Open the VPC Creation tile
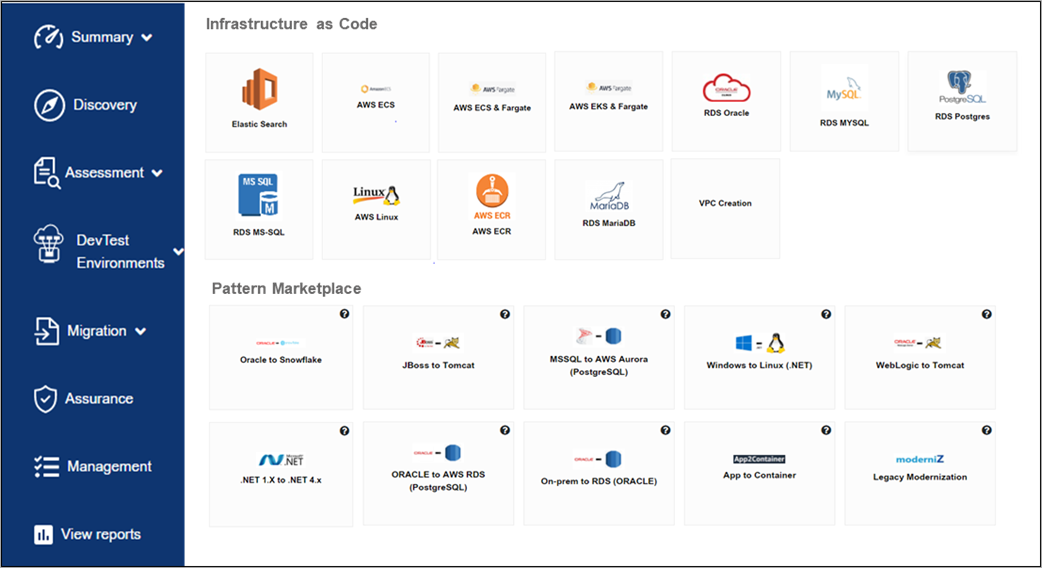This screenshot has width=1042, height=568. click(725, 209)
